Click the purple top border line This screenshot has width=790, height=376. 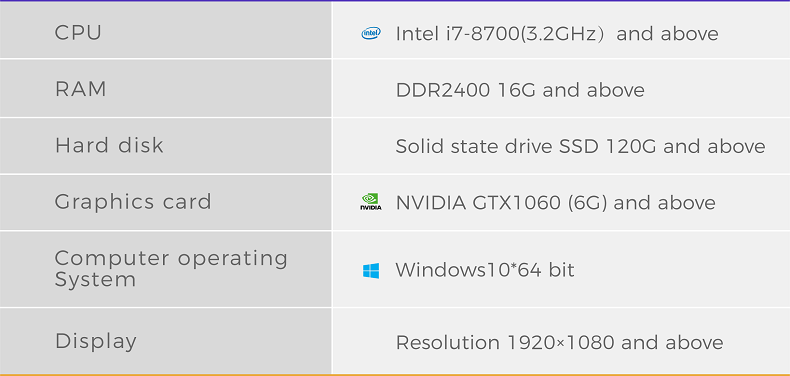point(395,1)
